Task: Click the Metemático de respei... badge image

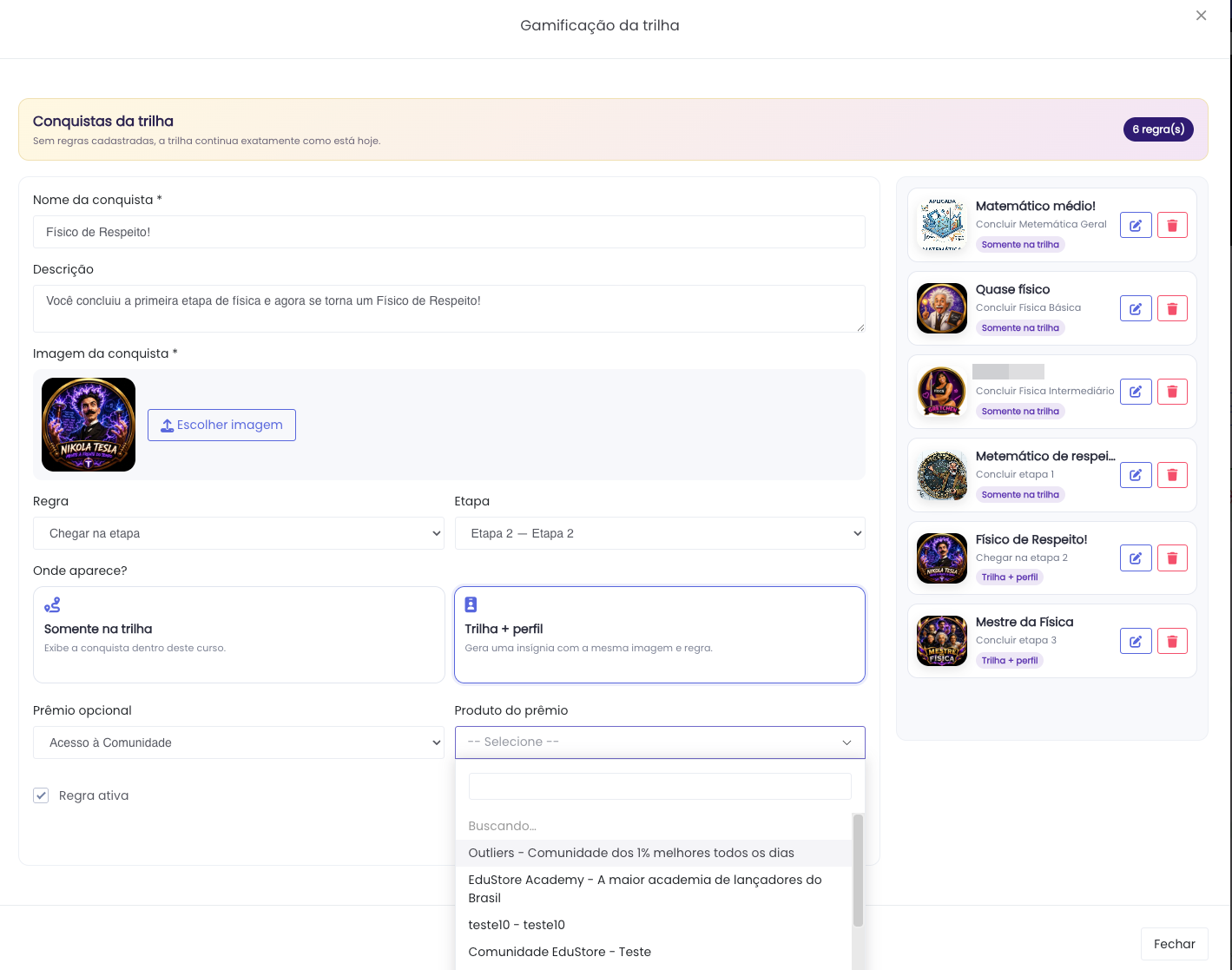Action: [942, 475]
